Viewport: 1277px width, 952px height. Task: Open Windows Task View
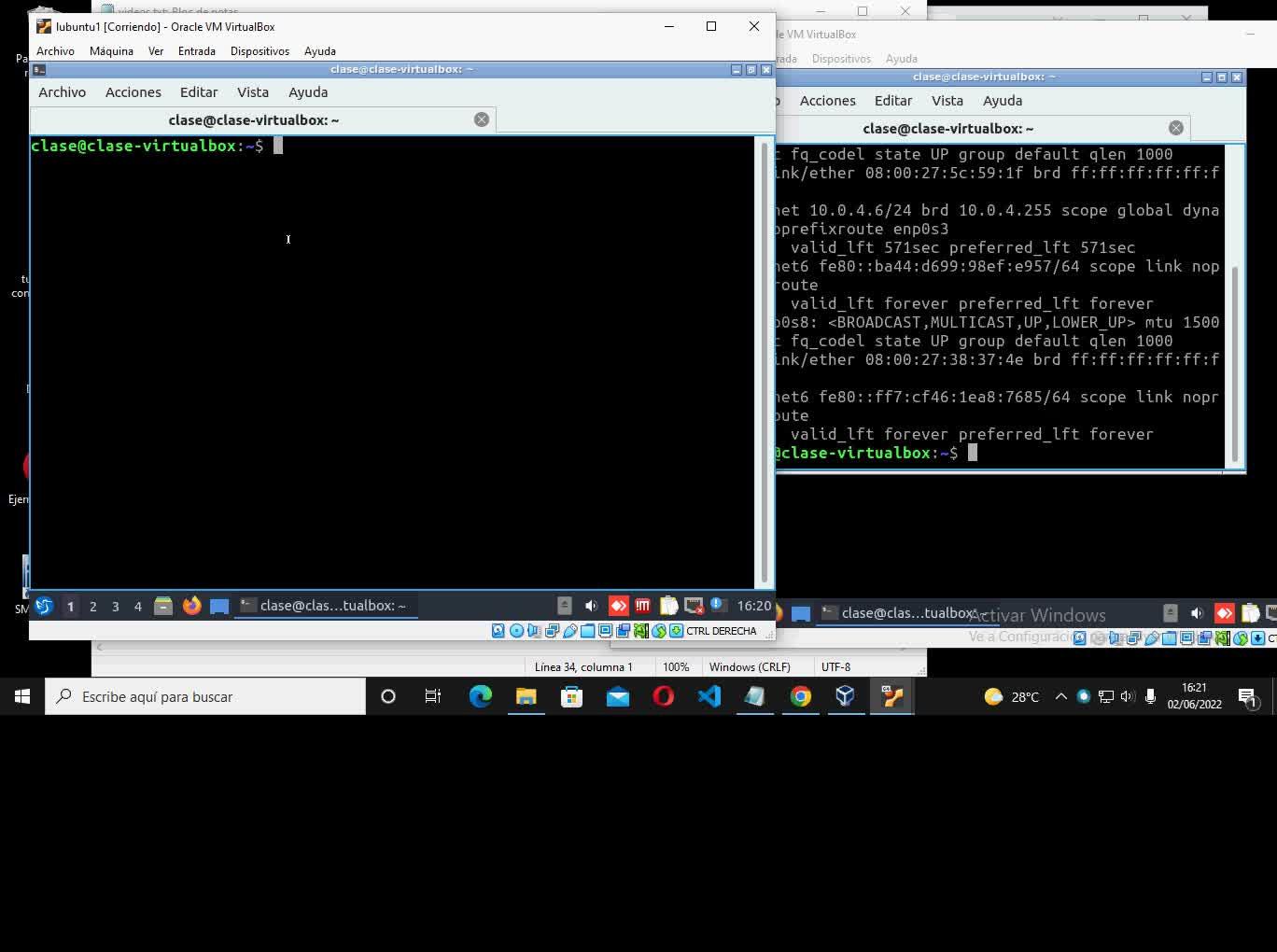pyautogui.click(x=433, y=696)
